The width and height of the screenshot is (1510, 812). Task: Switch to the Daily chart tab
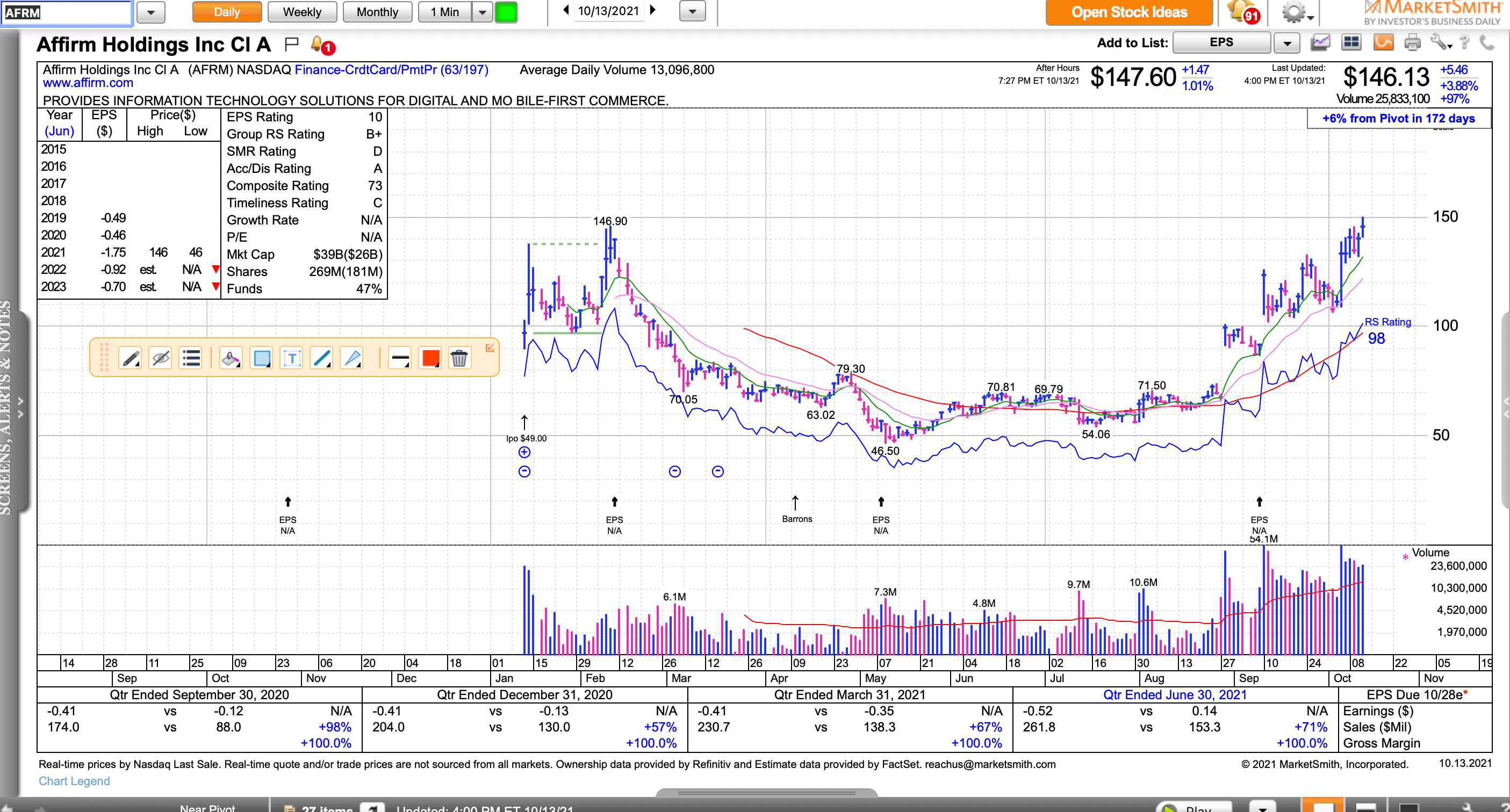click(x=227, y=12)
